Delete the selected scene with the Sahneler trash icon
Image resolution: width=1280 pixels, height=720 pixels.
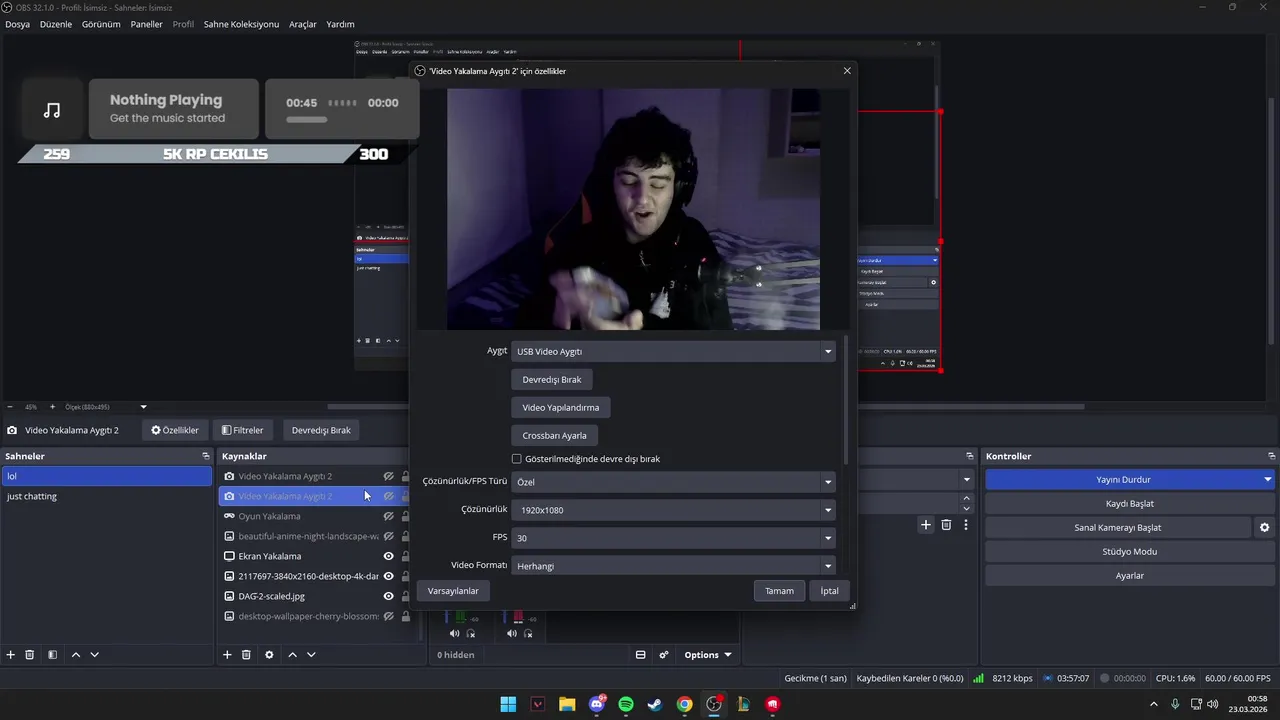click(x=30, y=655)
